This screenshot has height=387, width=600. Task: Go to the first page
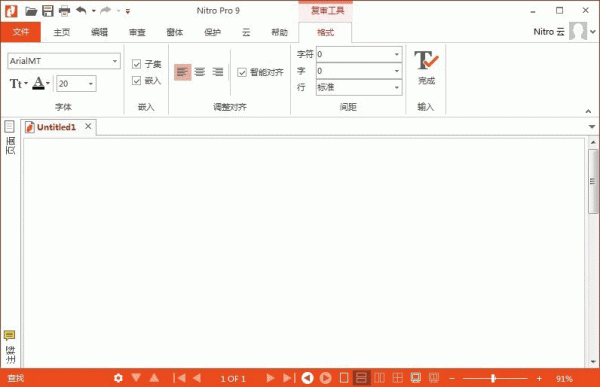pos(179,378)
